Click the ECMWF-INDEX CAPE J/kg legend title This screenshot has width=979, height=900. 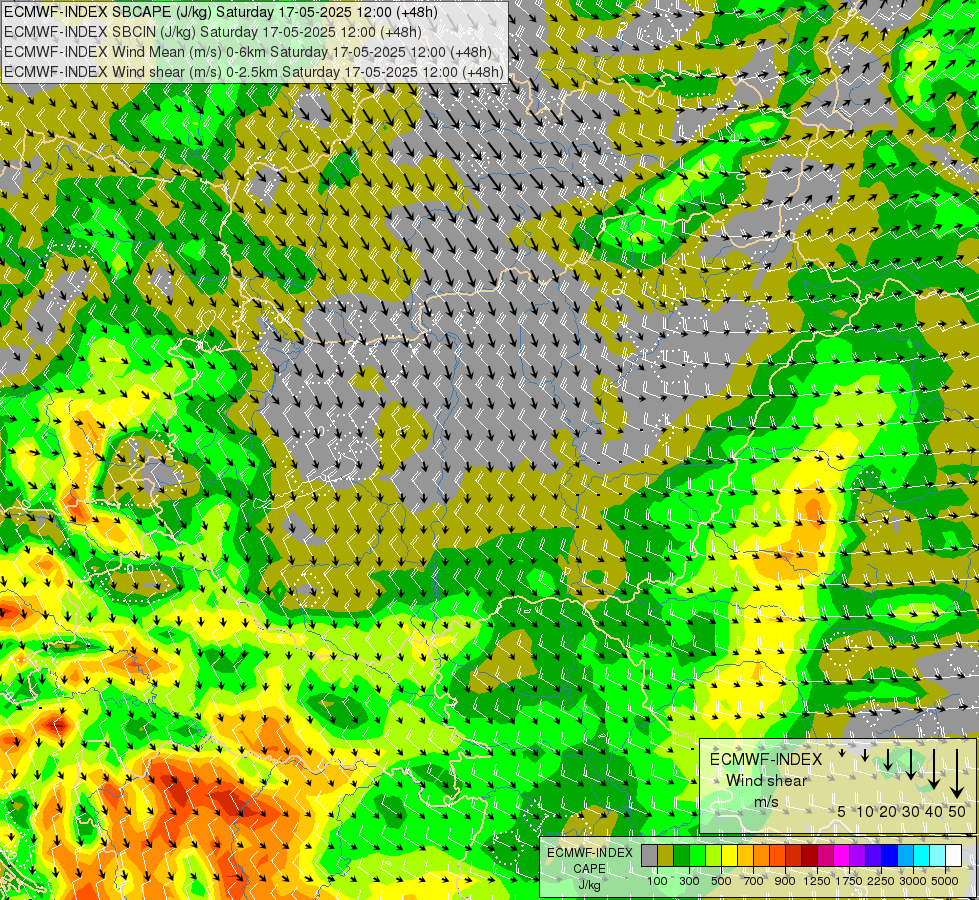[x=589, y=868]
